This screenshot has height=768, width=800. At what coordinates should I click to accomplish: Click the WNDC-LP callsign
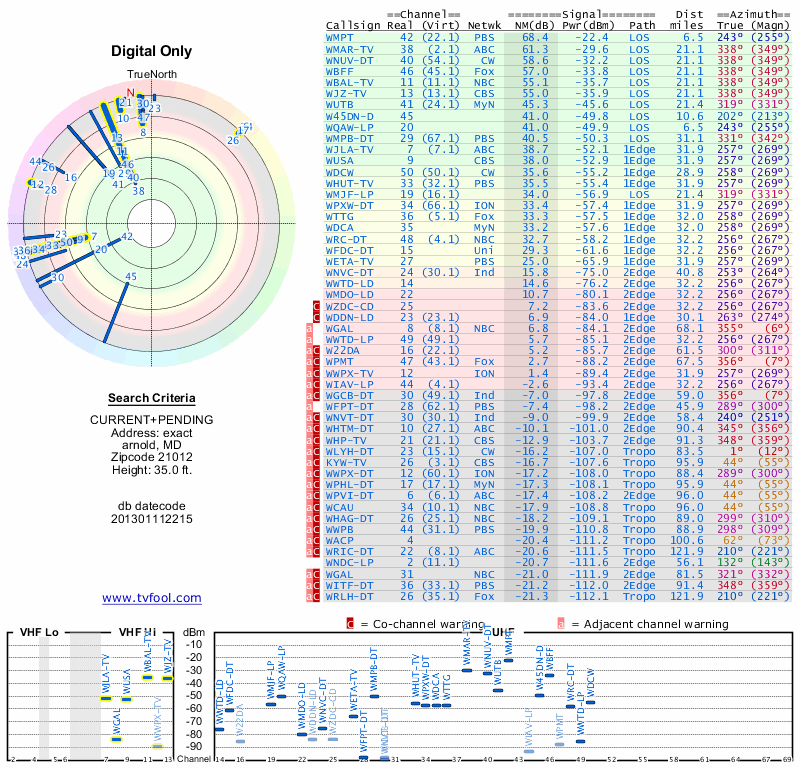pos(349,563)
